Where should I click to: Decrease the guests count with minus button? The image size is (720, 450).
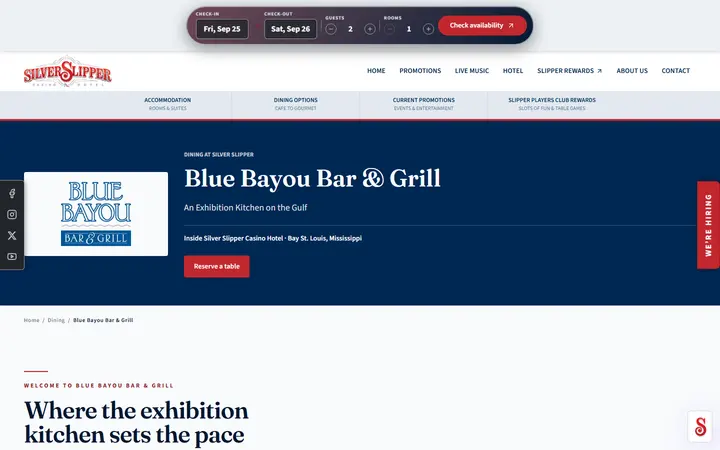pyautogui.click(x=331, y=29)
